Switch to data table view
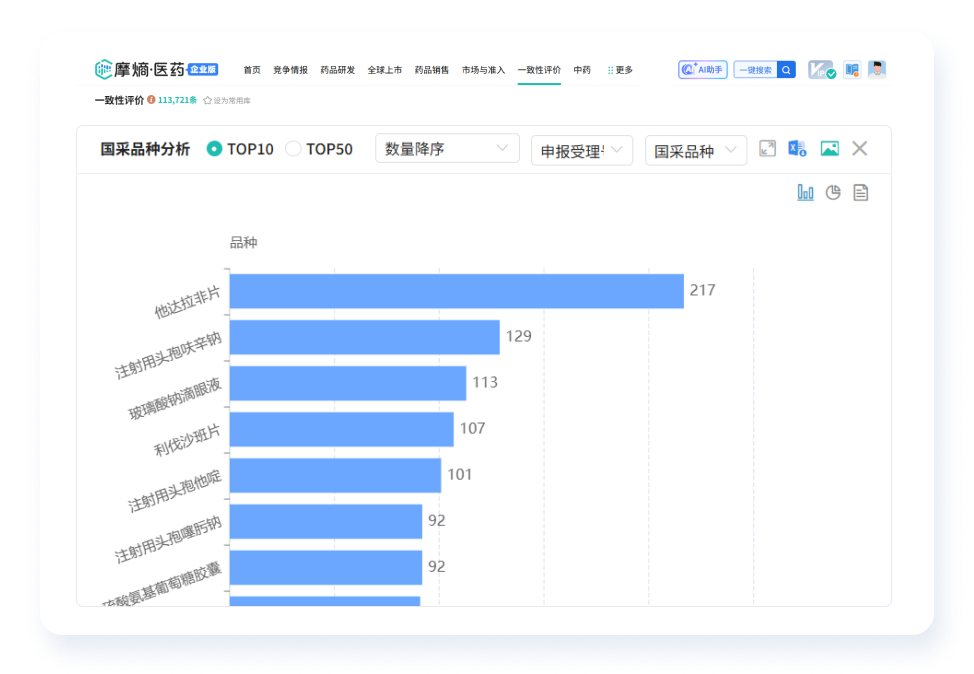 click(x=861, y=193)
